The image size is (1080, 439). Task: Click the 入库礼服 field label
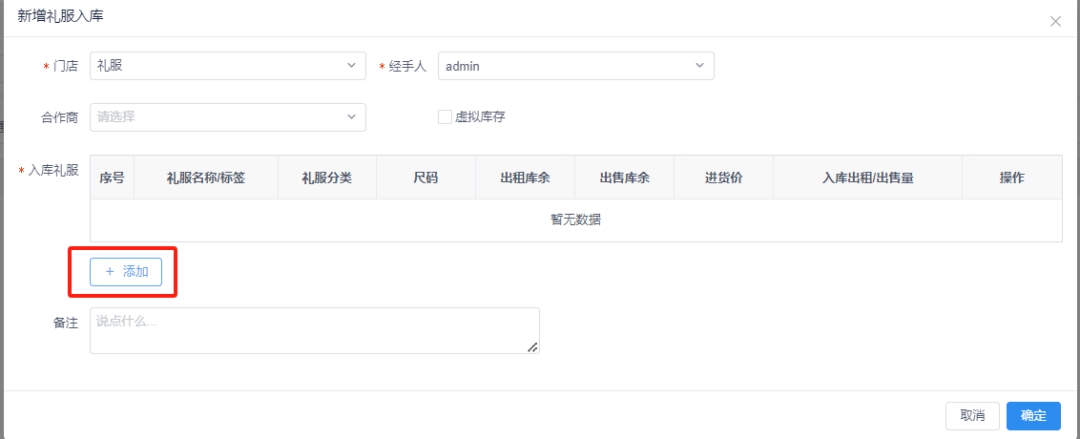tap(53, 170)
